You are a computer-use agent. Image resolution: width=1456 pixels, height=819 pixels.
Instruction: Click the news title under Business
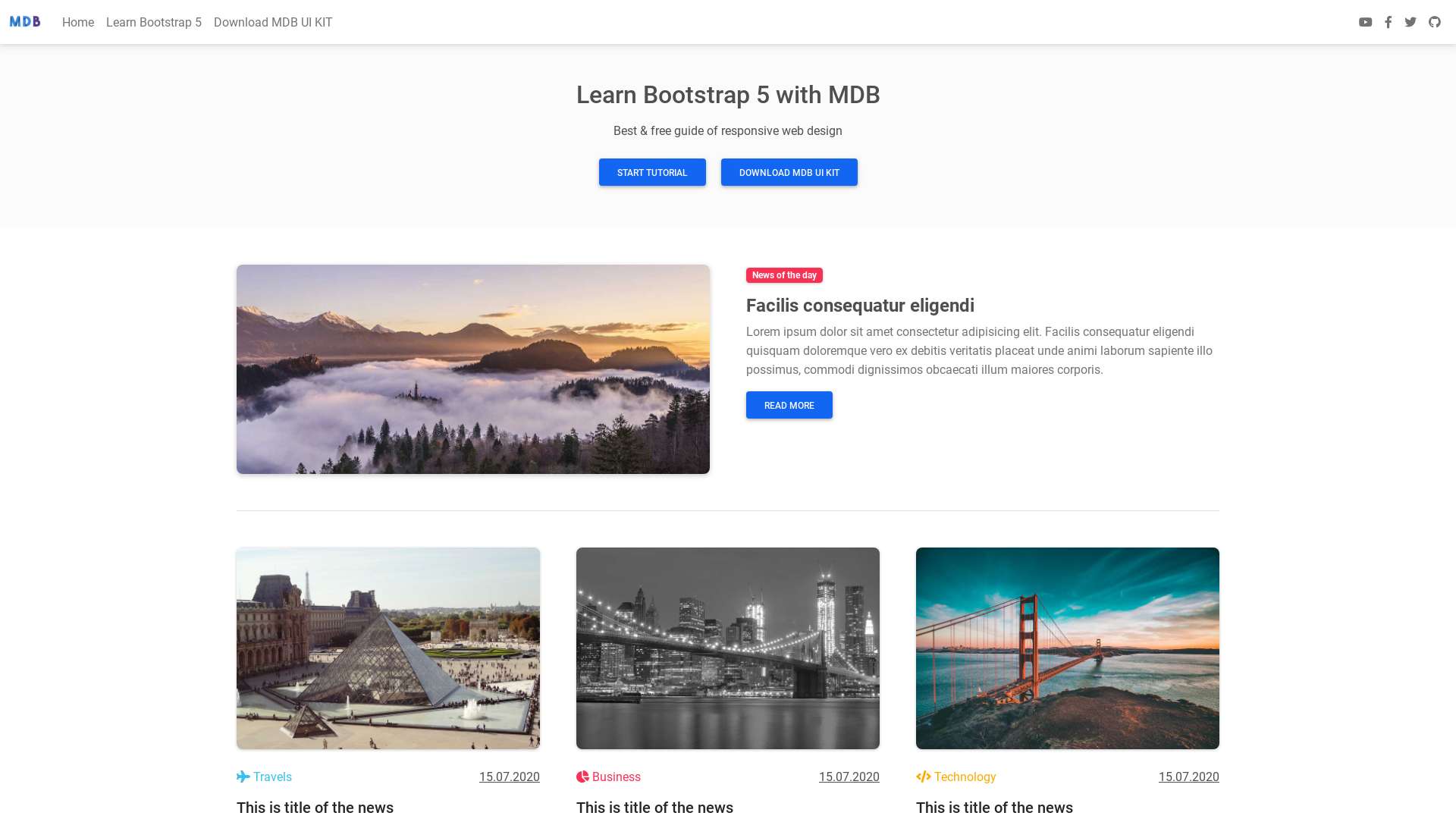tap(654, 808)
